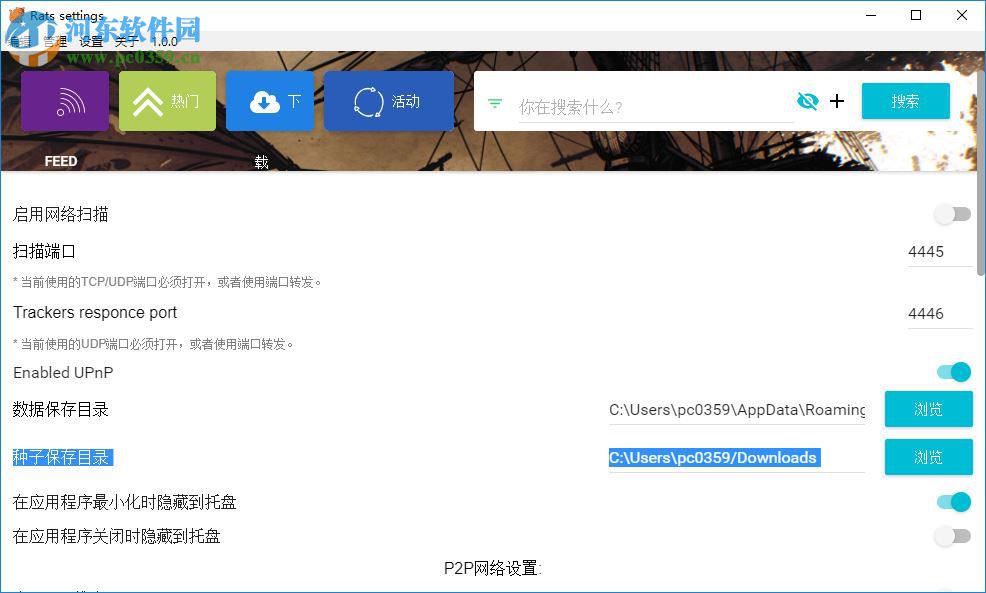This screenshot has width=986, height=593.
Task: Browse for the data save directory
Action: point(928,409)
